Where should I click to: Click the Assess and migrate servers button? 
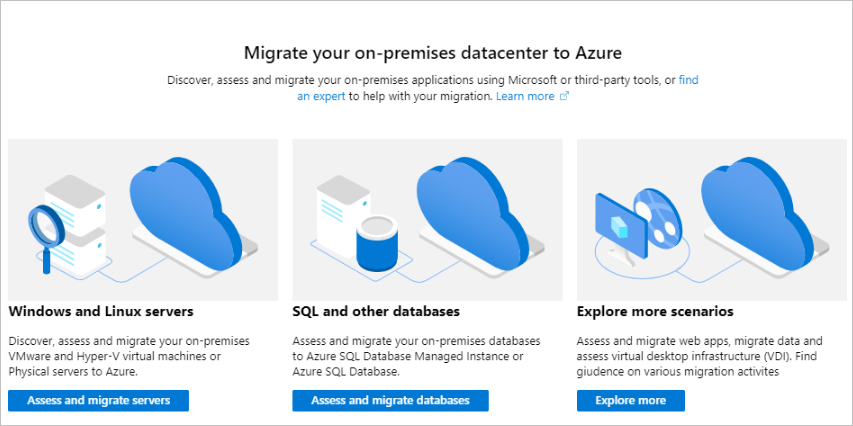[x=98, y=400]
